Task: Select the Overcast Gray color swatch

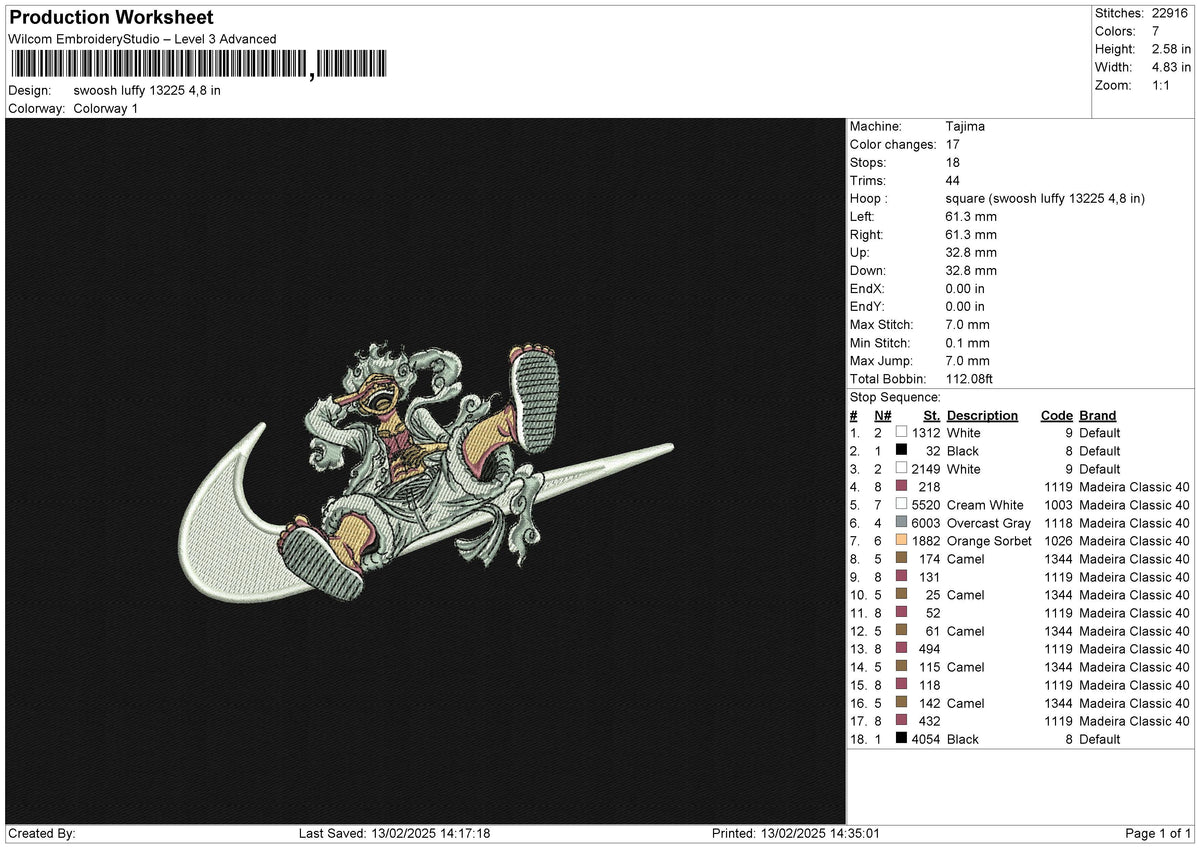Action: [x=902, y=523]
